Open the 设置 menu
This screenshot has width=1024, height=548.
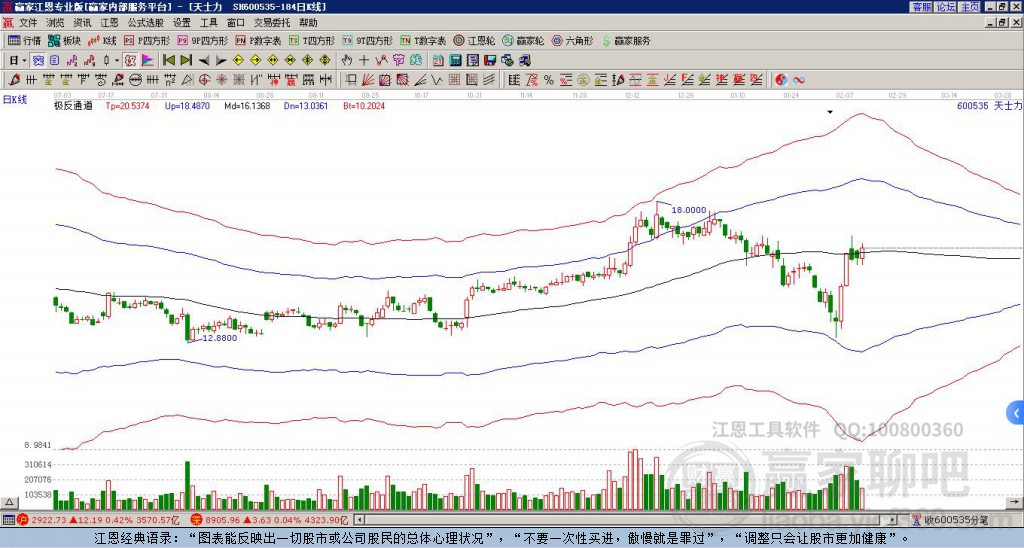[x=182, y=23]
